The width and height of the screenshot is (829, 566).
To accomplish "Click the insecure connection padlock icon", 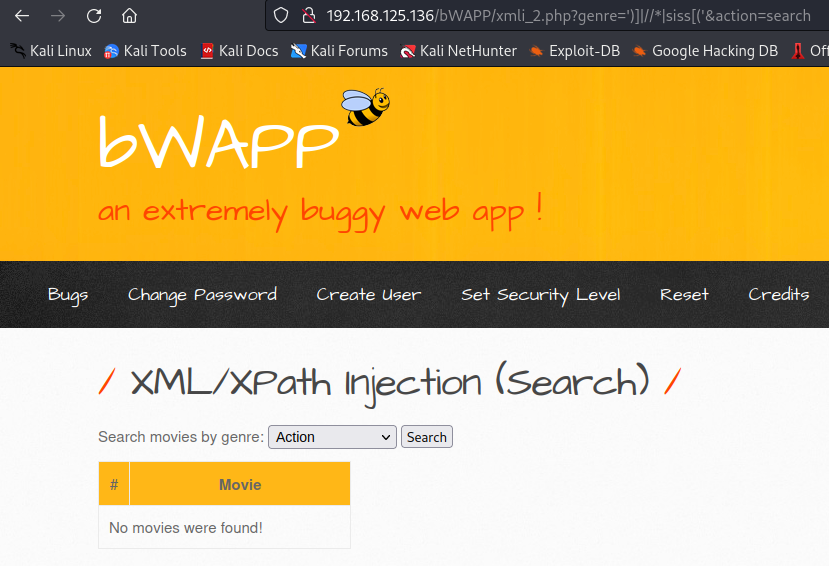I will (309, 16).
